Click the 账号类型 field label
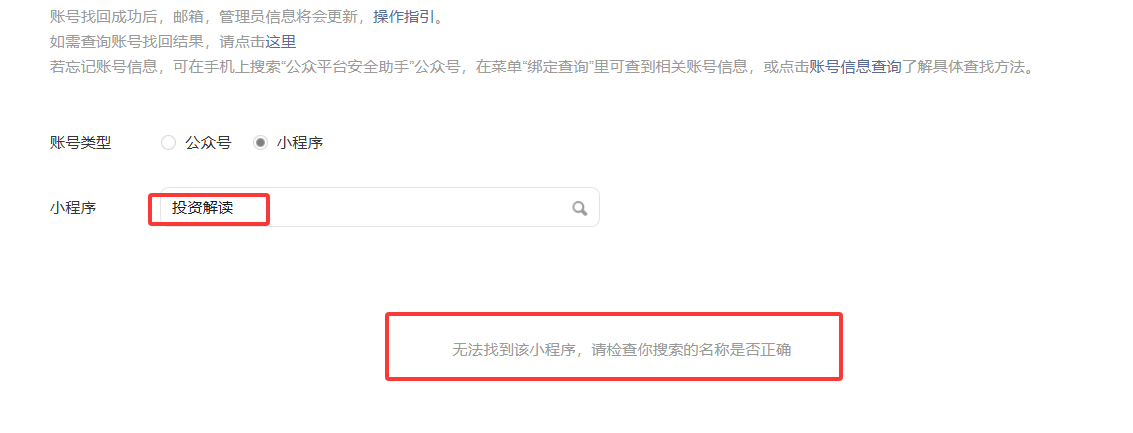1133x433 pixels. (x=81, y=143)
